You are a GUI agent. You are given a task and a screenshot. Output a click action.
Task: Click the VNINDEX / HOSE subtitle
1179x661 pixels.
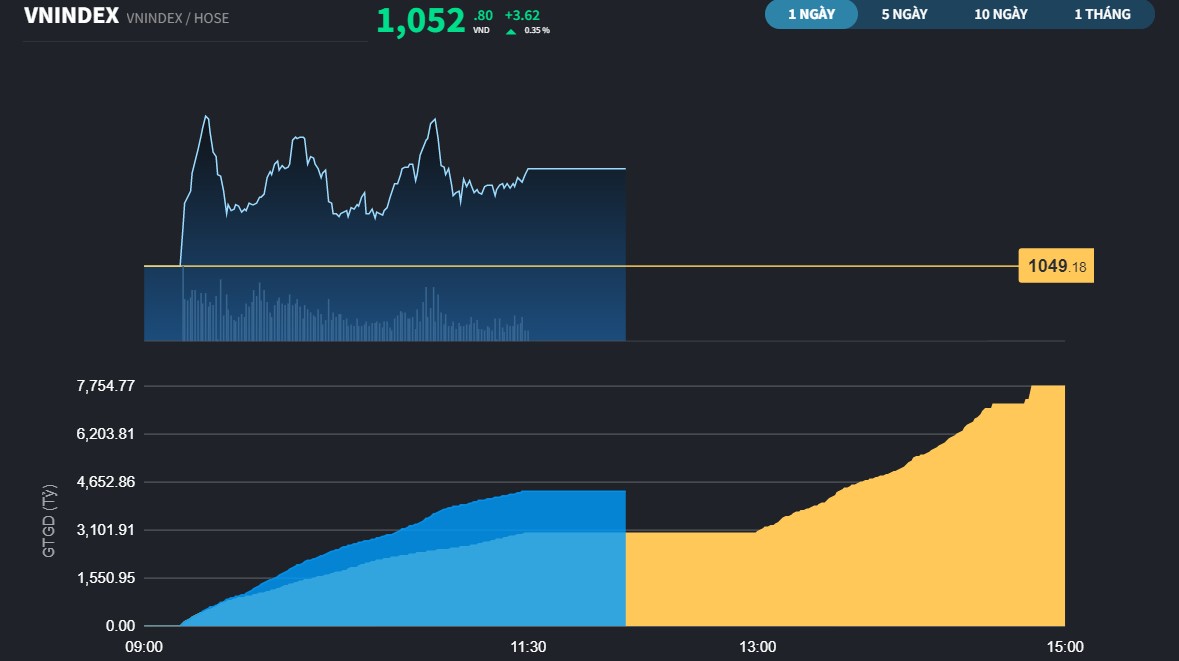coord(176,17)
